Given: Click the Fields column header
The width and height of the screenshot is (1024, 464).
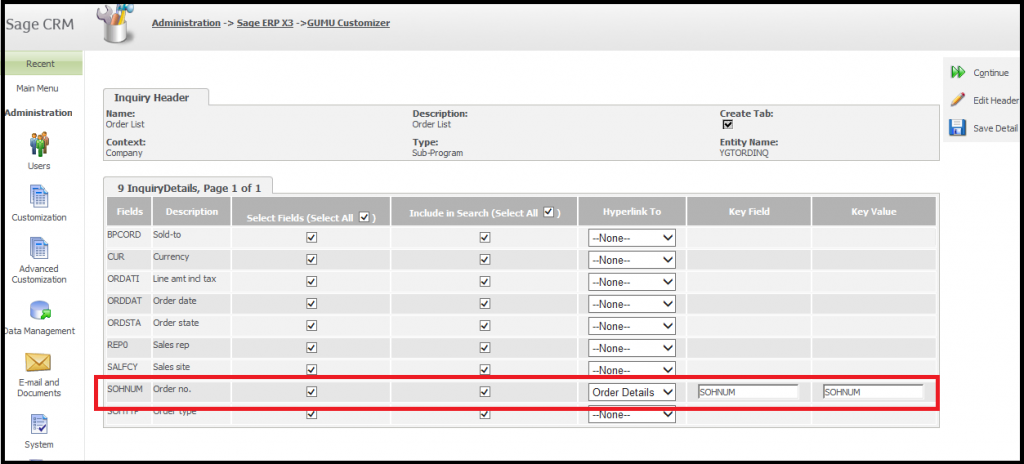Looking at the screenshot, I should pyautogui.click(x=129, y=212).
